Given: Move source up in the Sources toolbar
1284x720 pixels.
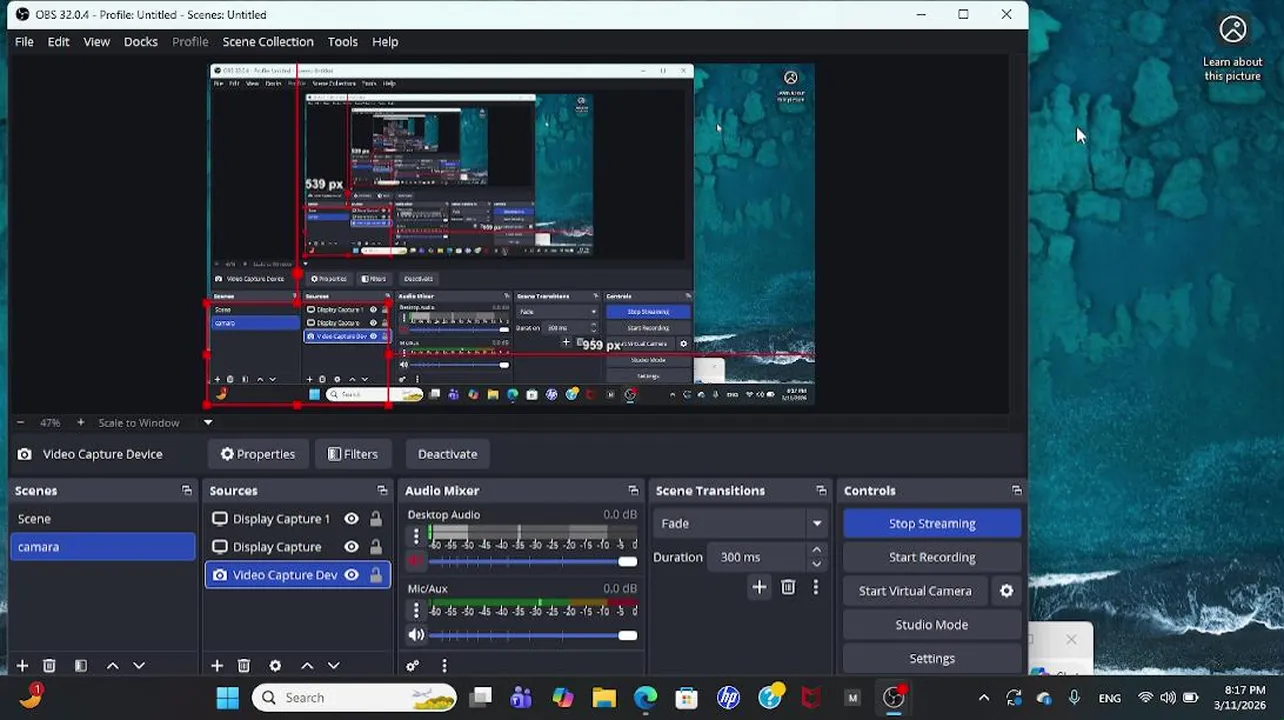Looking at the screenshot, I should 307,666.
